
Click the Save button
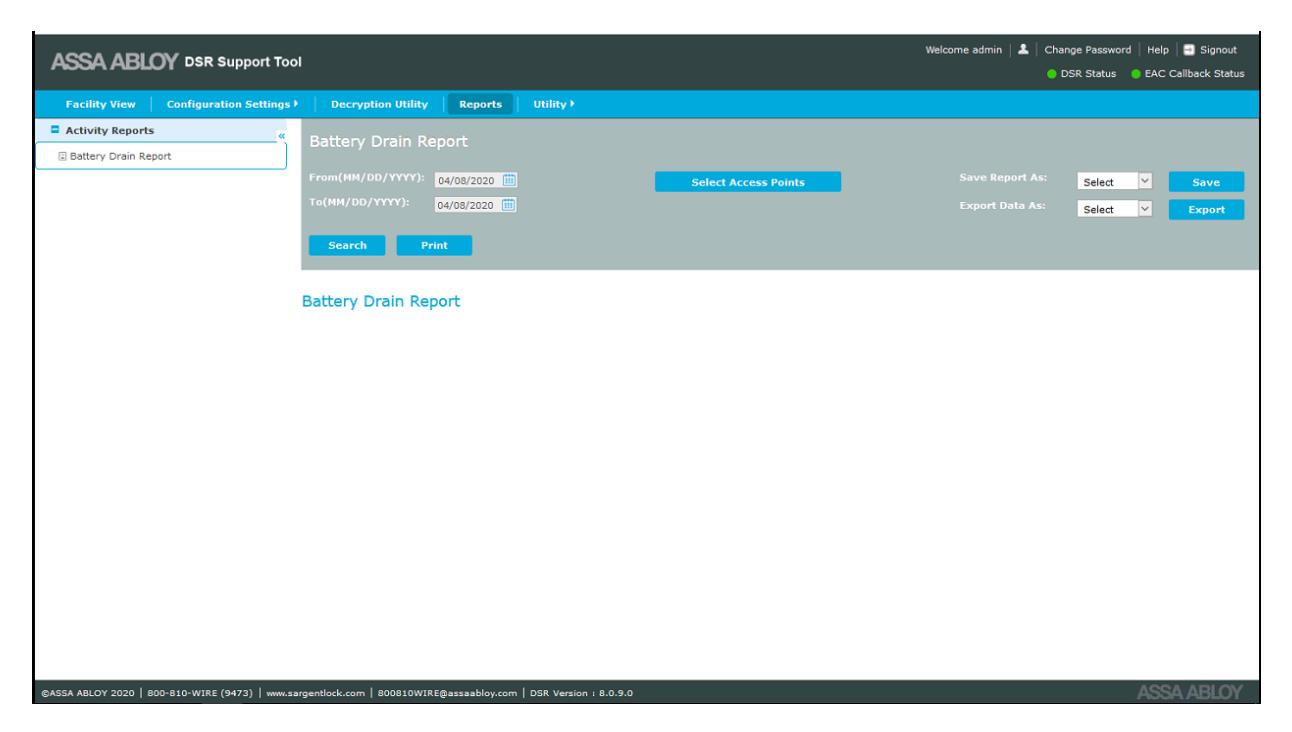(x=1206, y=182)
